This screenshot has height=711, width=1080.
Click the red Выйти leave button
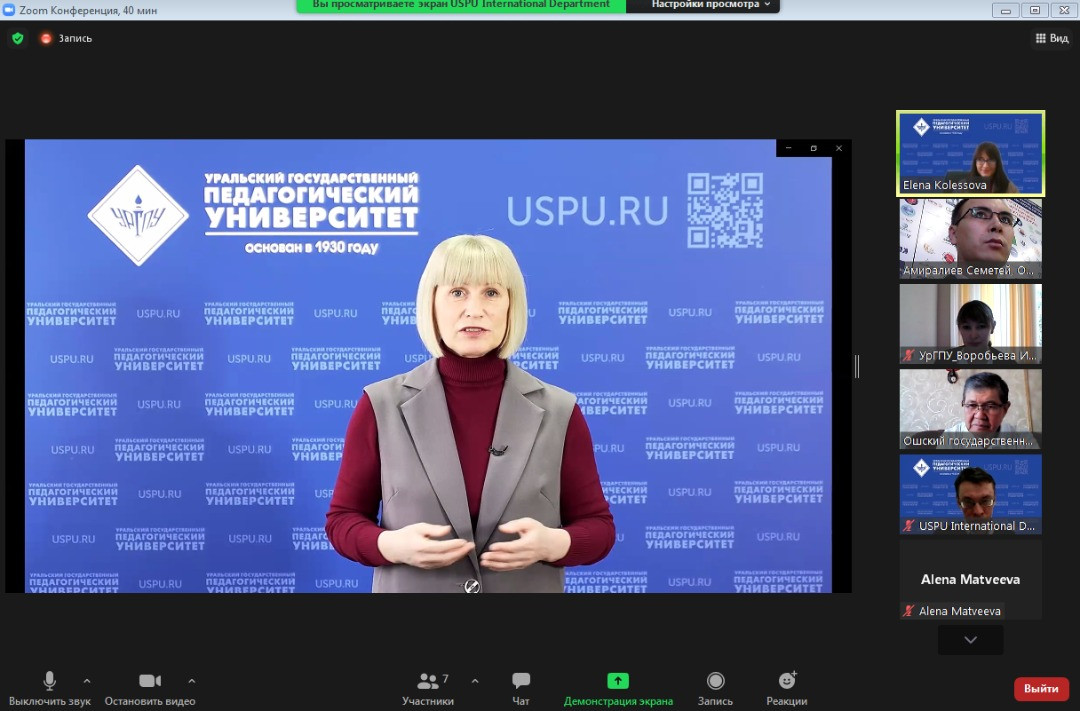click(1041, 688)
